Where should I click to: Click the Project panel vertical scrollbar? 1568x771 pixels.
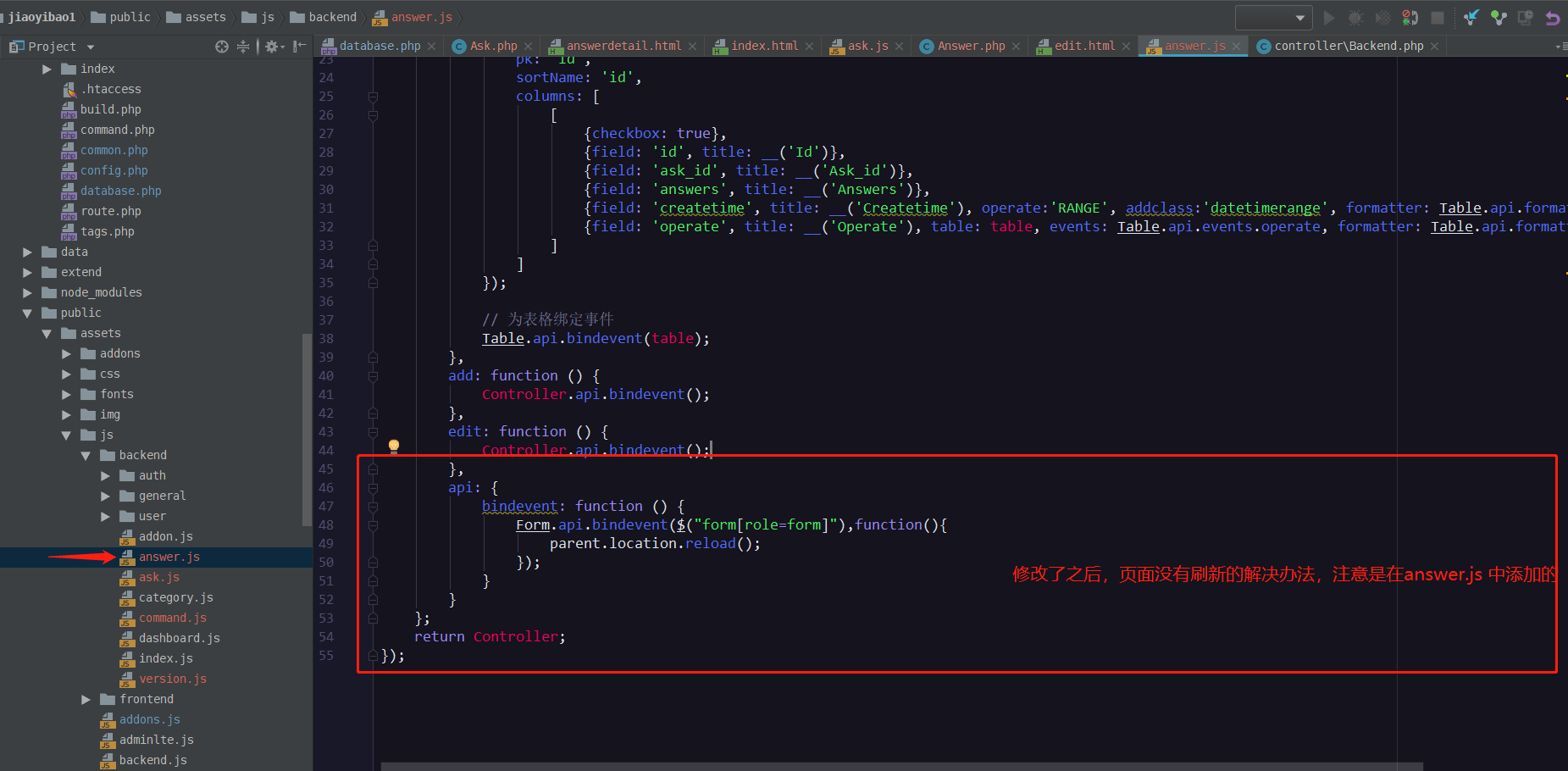tap(307, 430)
